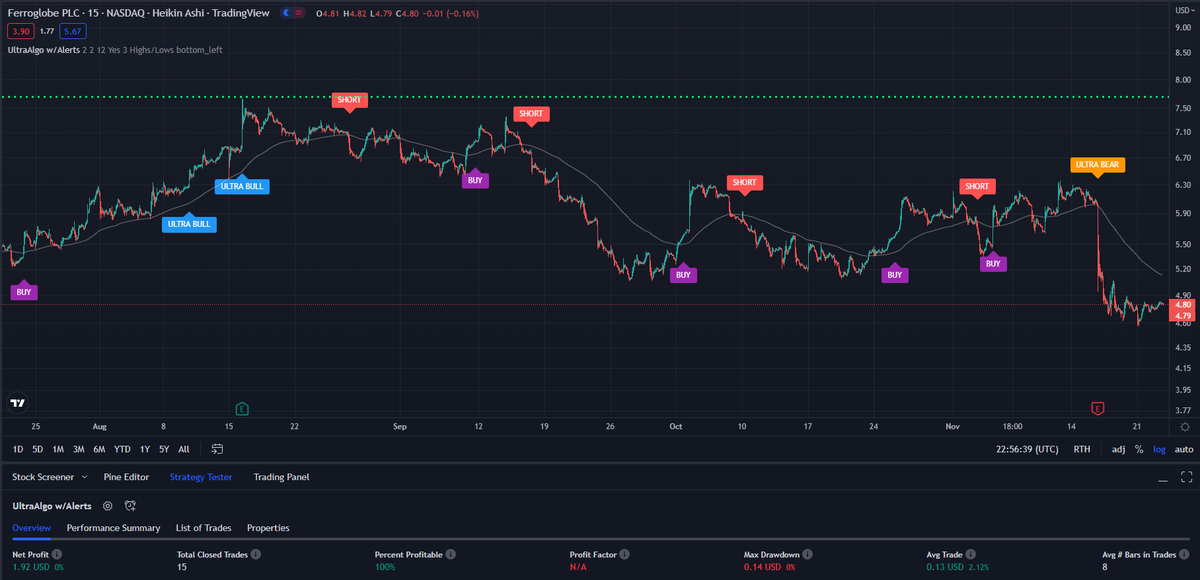Toggle auto scale mode
1200x580 pixels.
(x=1182, y=449)
